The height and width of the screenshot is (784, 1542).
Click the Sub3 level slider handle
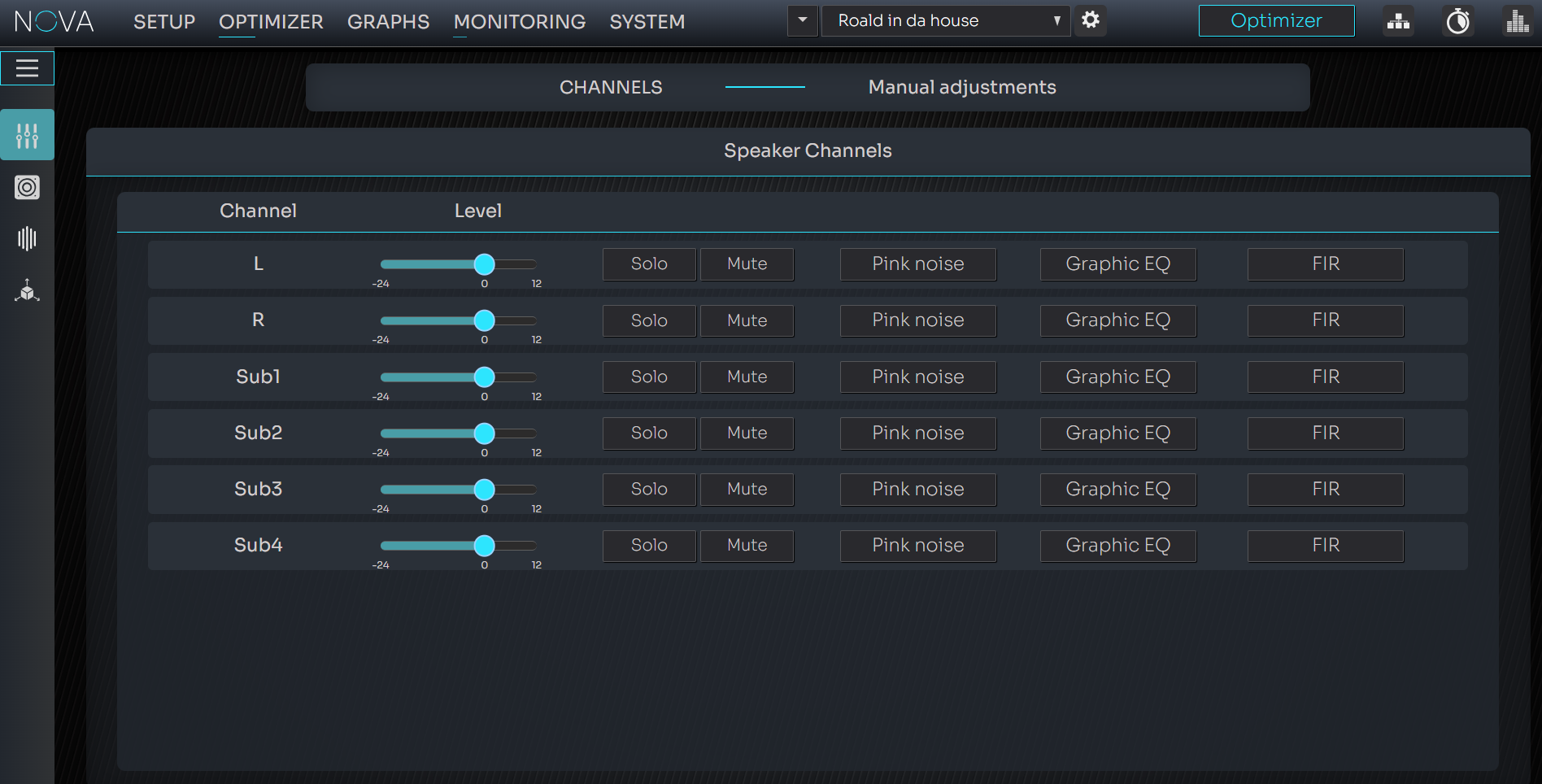pyautogui.click(x=484, y=490)
